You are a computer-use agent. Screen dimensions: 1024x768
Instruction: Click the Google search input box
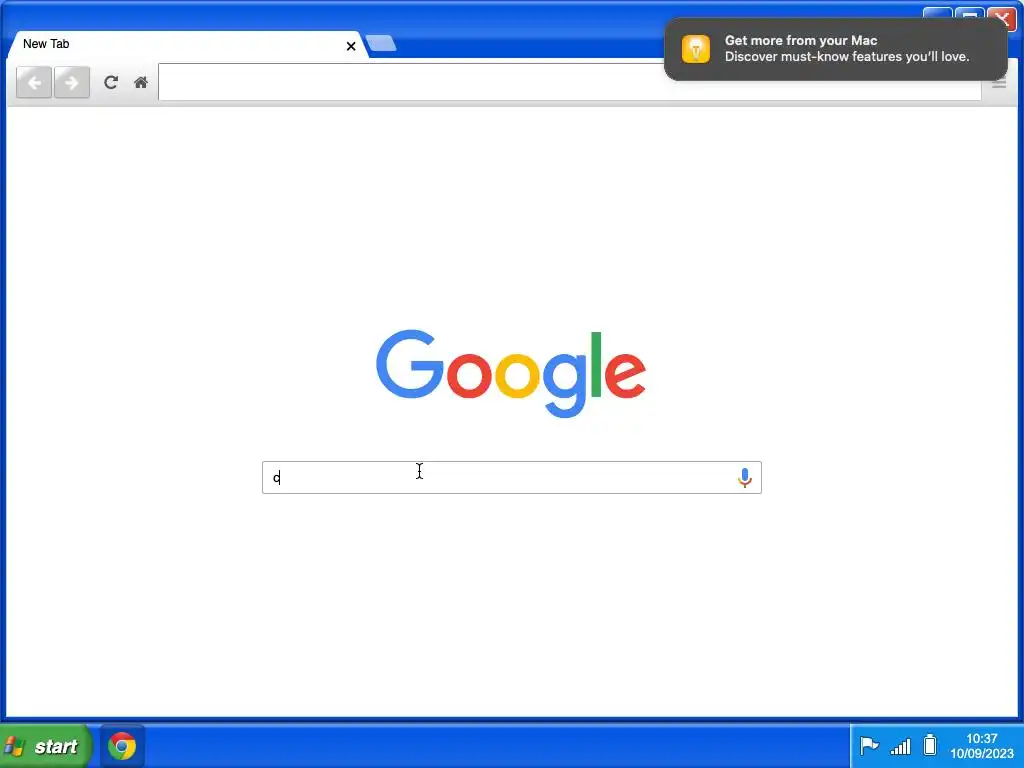[511, 477]
